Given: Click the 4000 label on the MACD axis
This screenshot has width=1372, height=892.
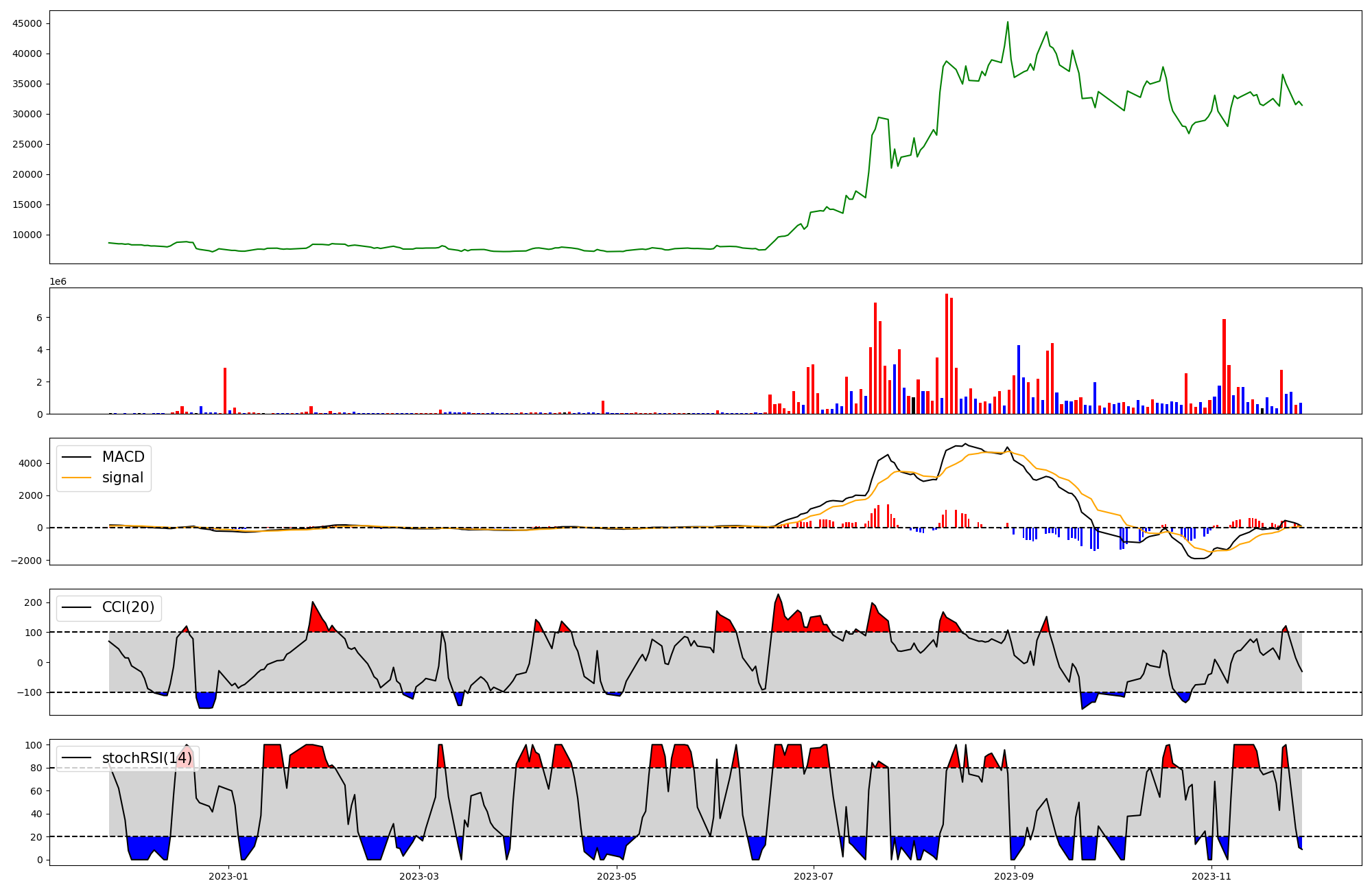Looking at the screenshot, I should pos(31,463).
